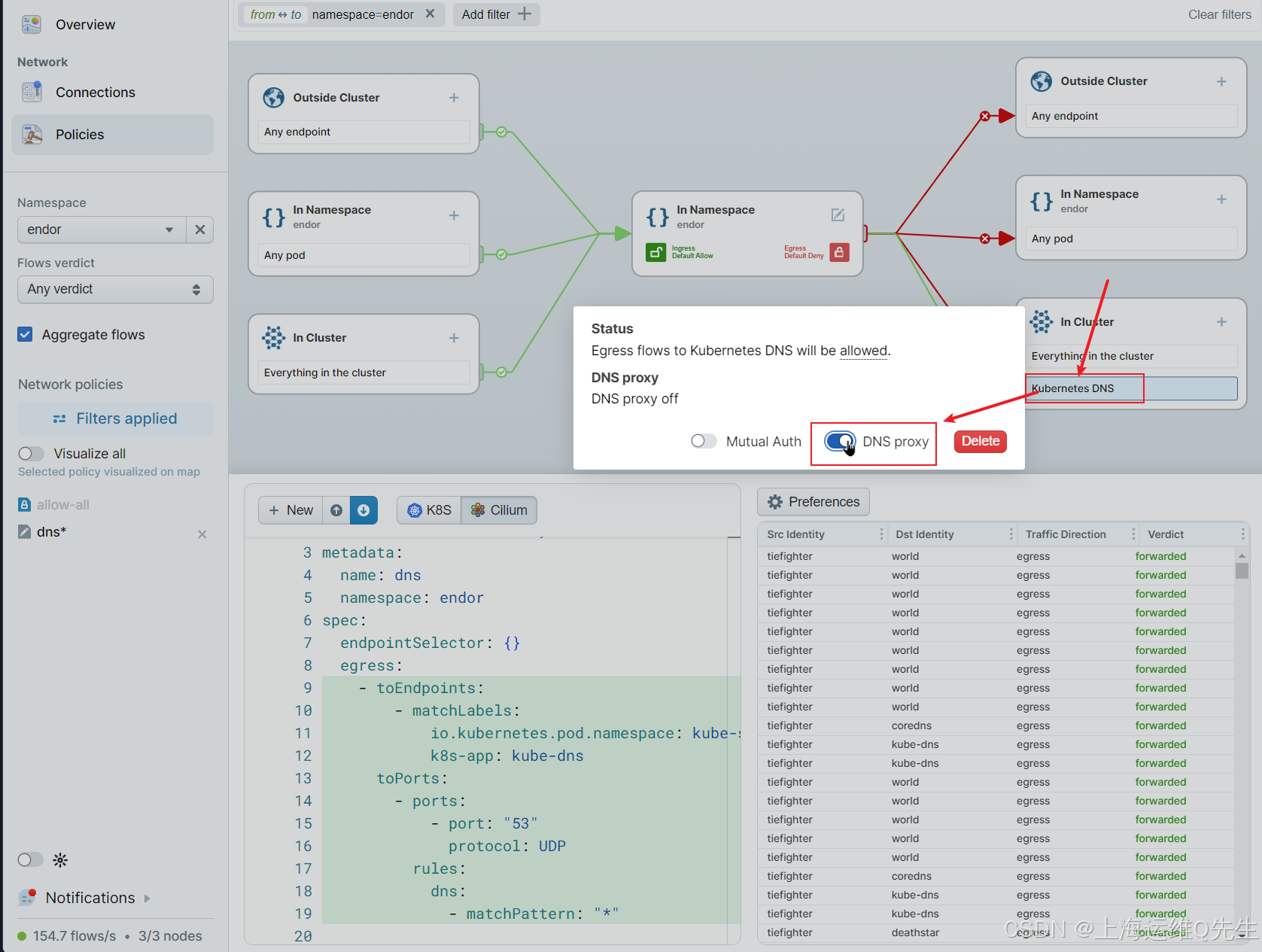1262x952 pixels.
Task: Edit the center In Namespace endpoint selector
Action: 838,215
